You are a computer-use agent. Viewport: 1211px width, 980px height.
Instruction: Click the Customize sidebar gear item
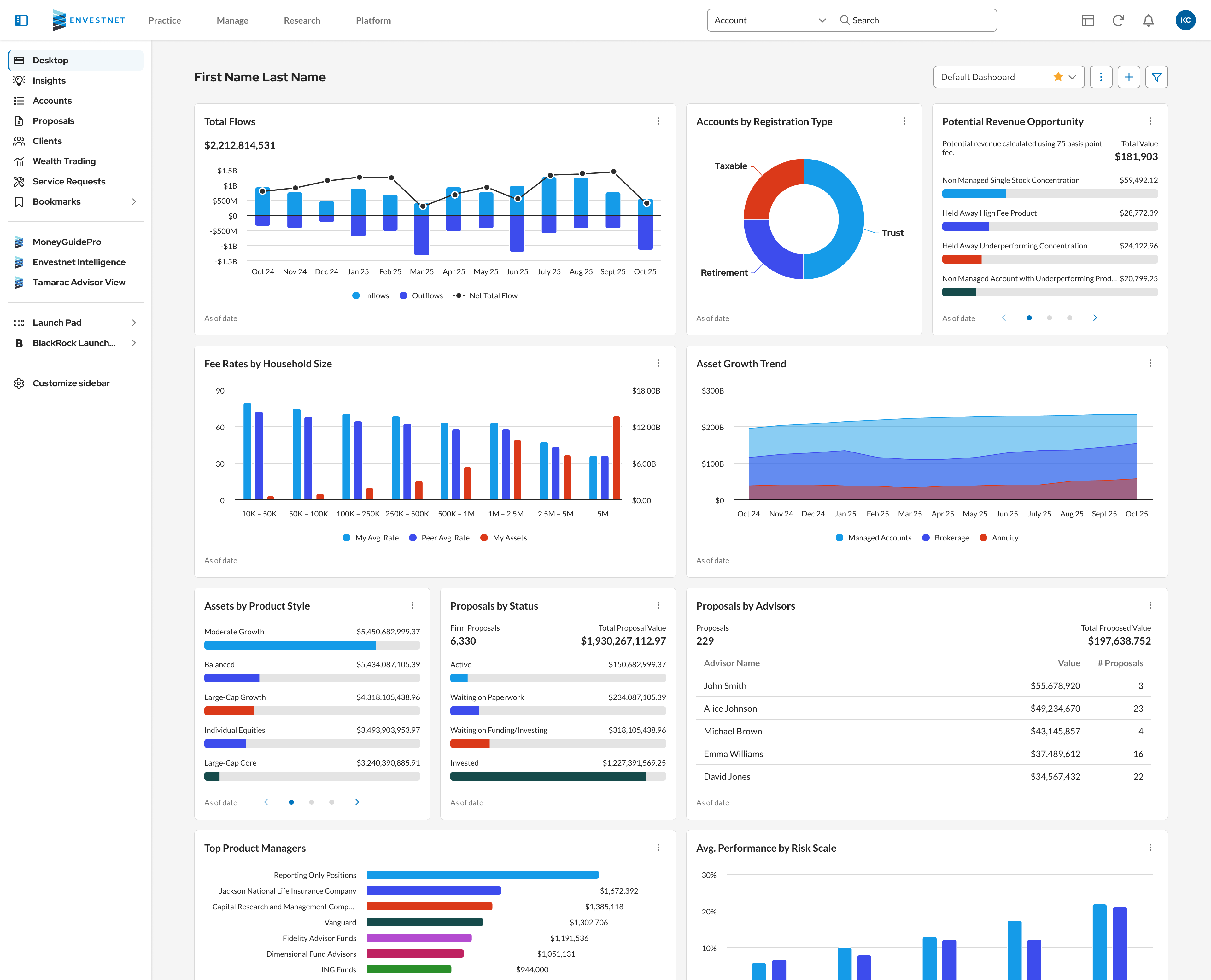point(75,383)
